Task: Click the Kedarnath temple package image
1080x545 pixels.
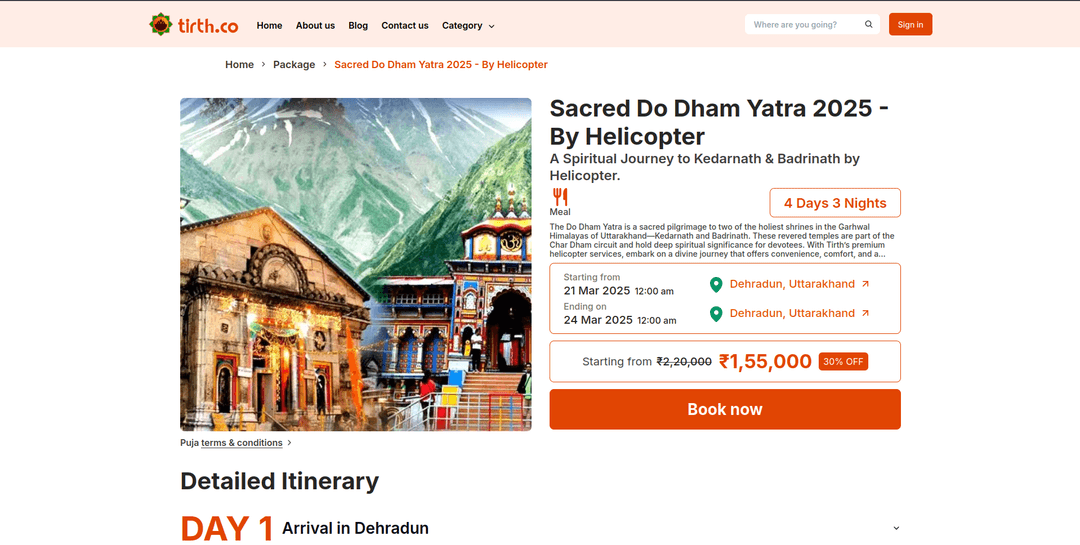Action: [x=355, y=264]
